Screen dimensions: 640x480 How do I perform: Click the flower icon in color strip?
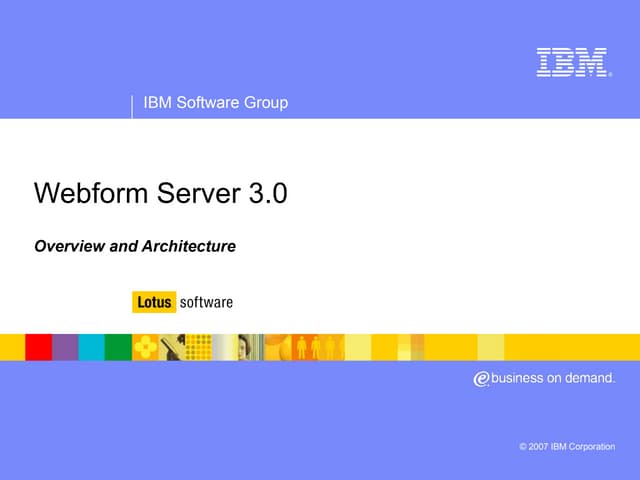click(x=145, y=347)
